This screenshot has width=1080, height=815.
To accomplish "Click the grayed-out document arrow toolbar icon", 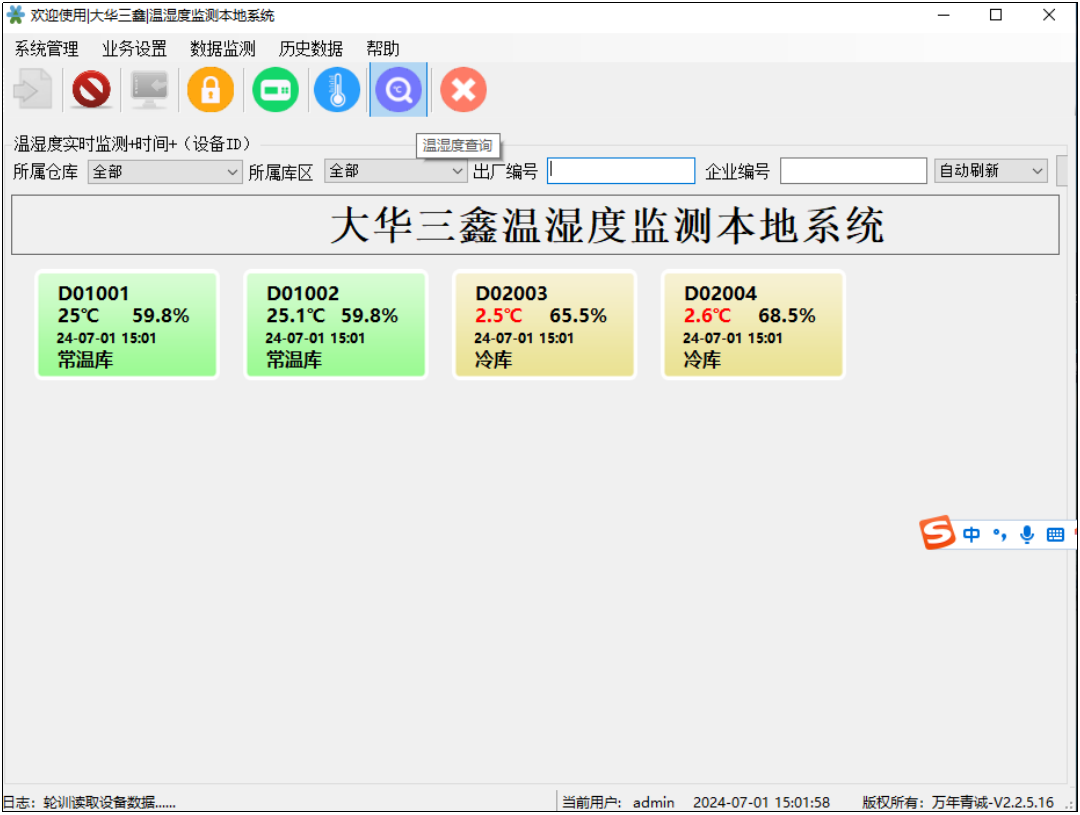I will (33, 91).
